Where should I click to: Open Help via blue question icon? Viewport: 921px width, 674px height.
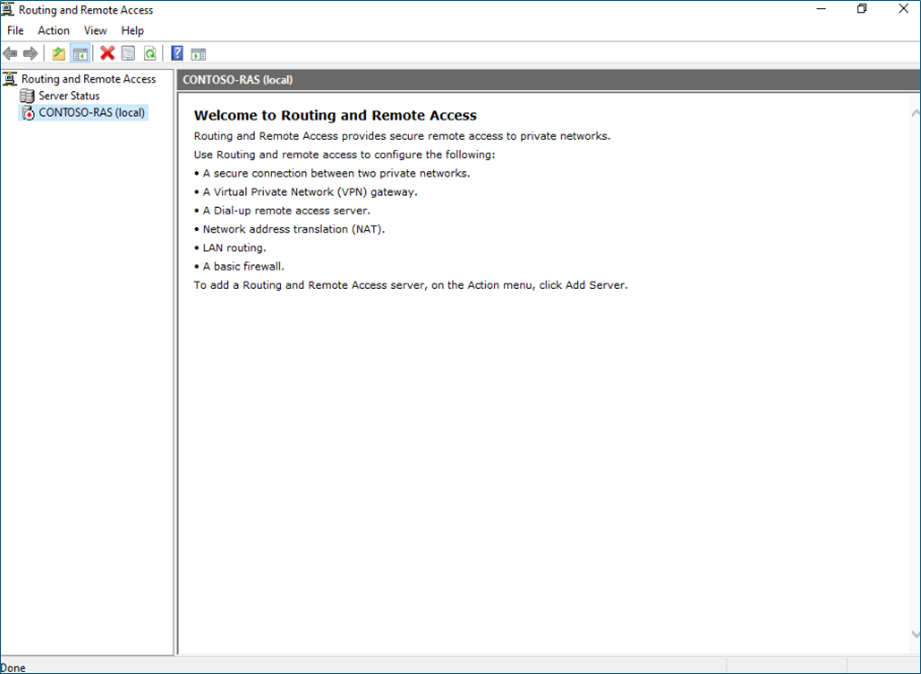pos(177,54)
